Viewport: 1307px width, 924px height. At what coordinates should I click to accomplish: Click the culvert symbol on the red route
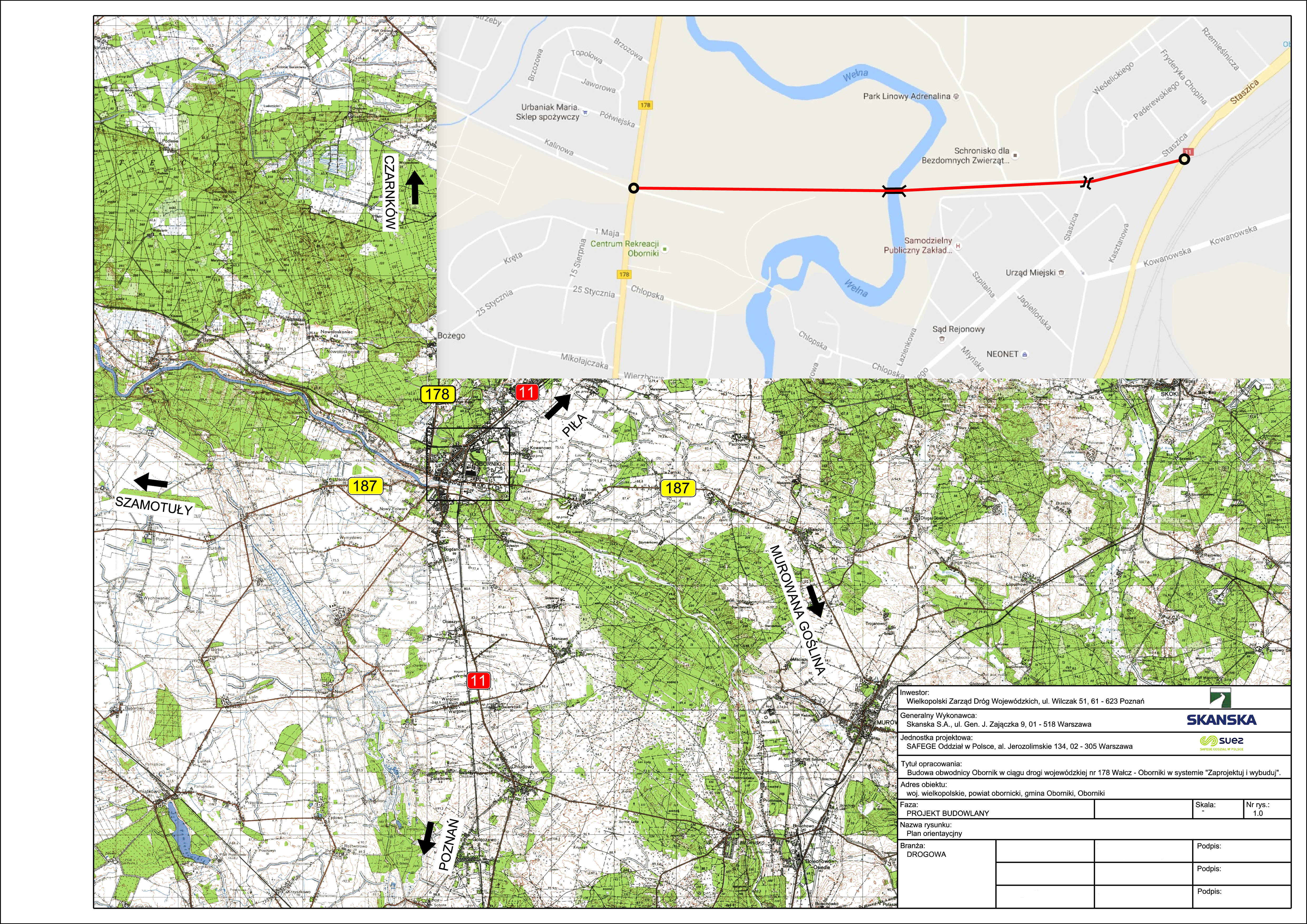[x=1087, y=183]
